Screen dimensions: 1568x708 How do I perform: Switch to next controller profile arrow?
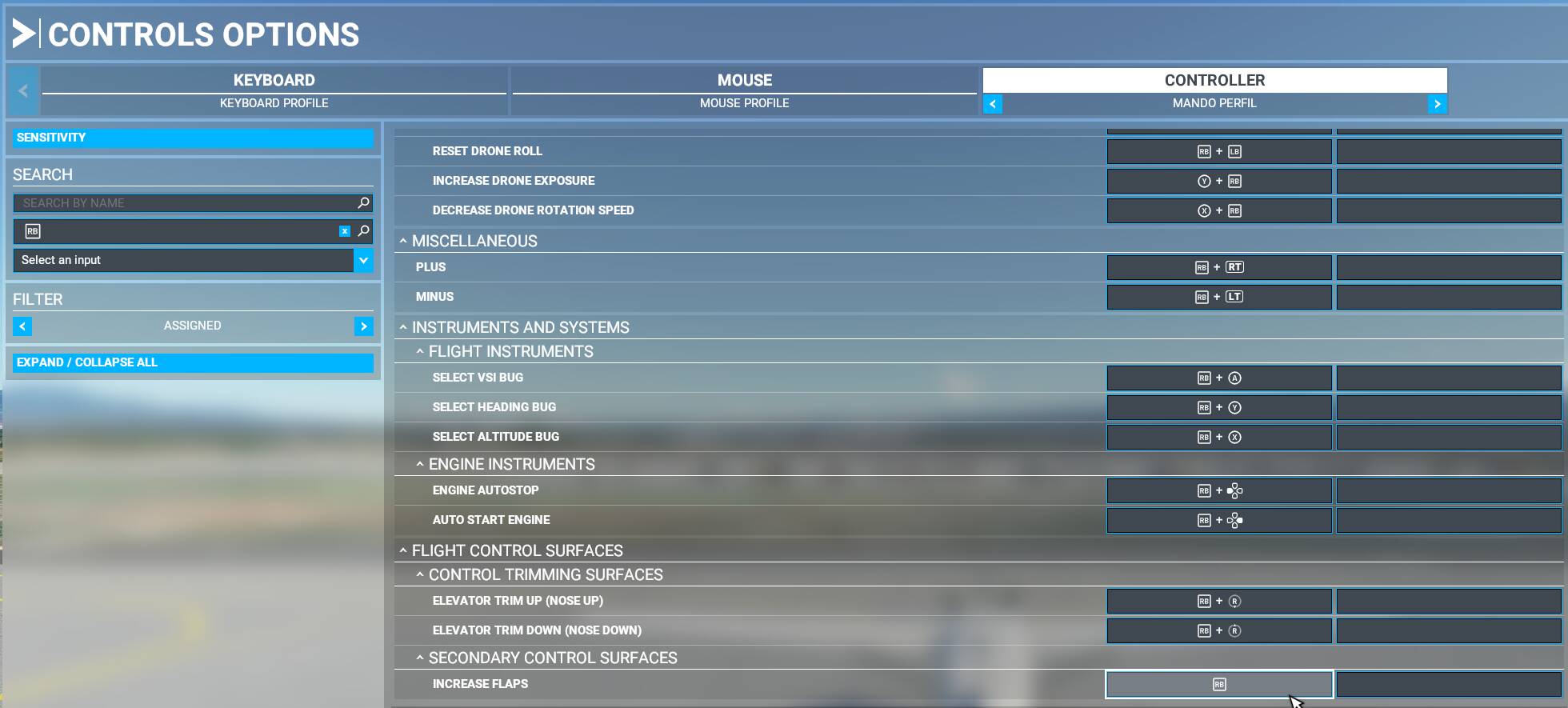pyautogui.click(x=1437, y=104)
